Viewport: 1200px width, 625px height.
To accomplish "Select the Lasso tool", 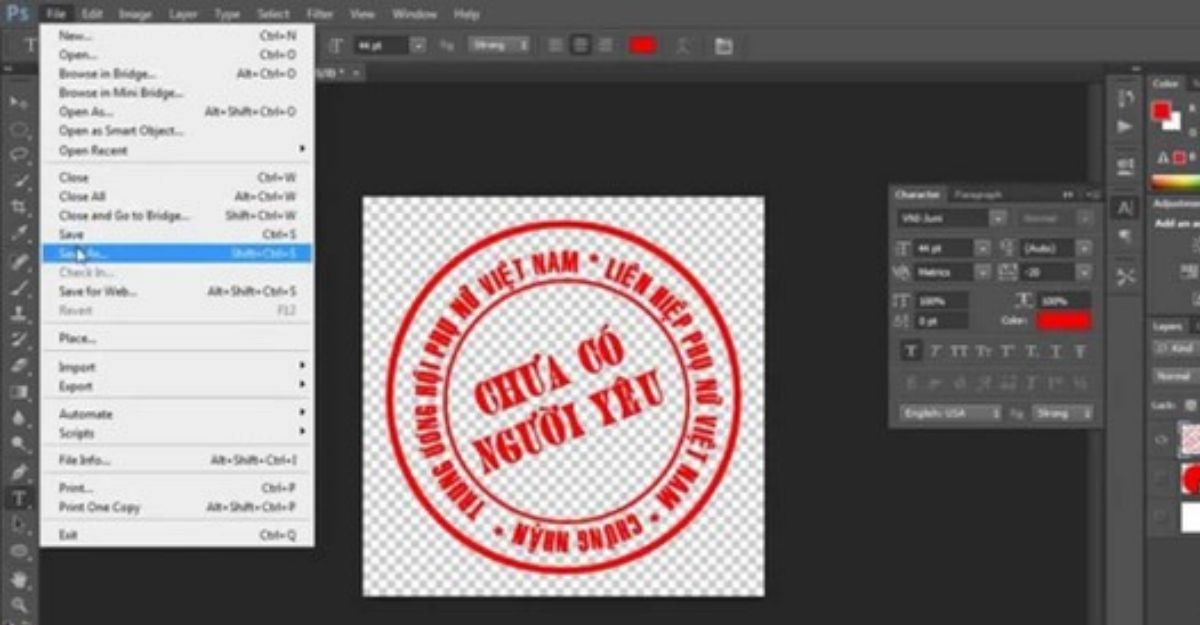I will tap(18, 156).
